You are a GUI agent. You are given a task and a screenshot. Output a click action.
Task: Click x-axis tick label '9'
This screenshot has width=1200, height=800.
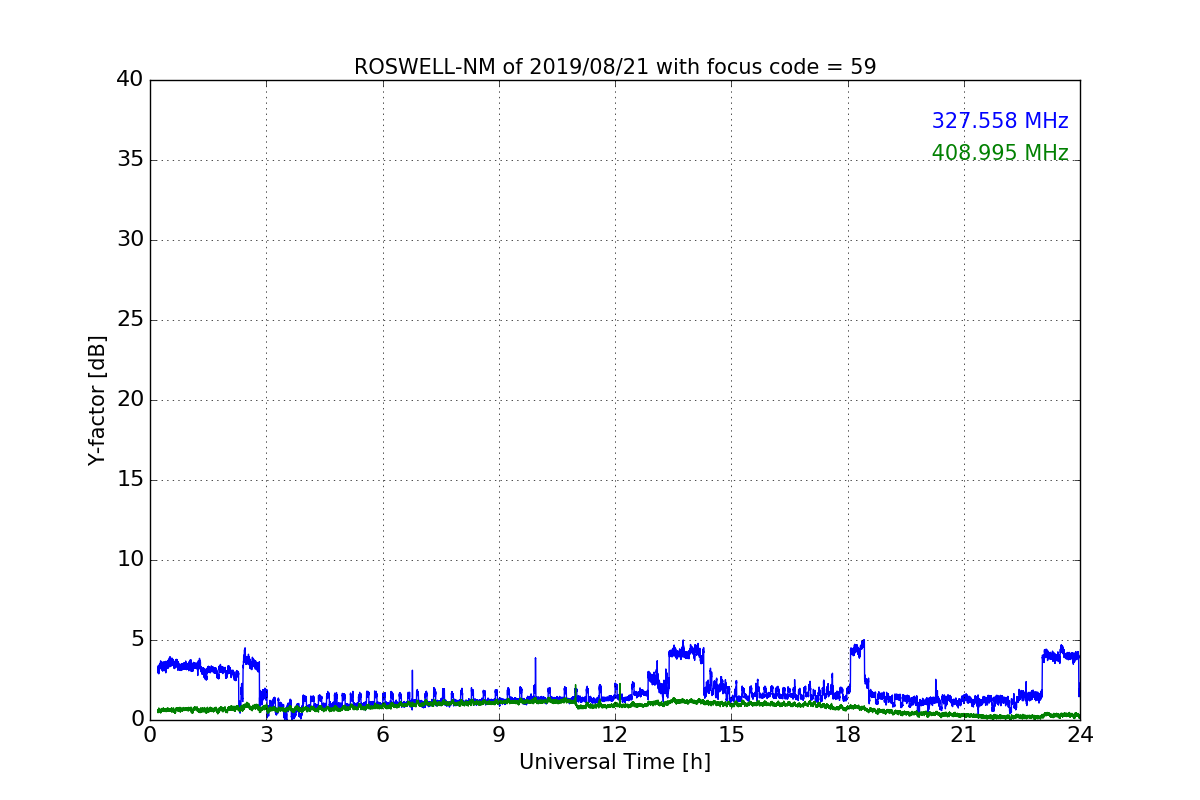point(499,734)
